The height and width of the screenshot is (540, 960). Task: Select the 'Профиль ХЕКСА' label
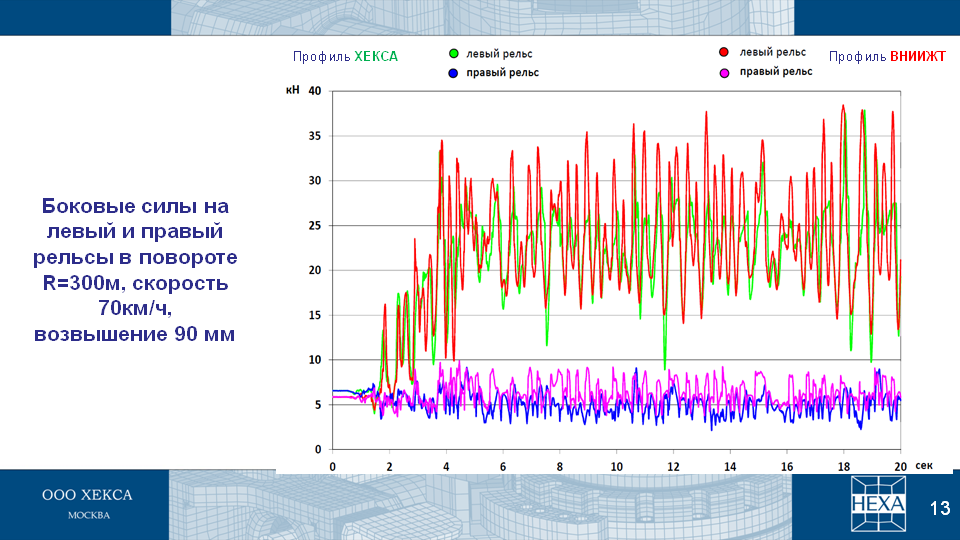click(345, 57)
